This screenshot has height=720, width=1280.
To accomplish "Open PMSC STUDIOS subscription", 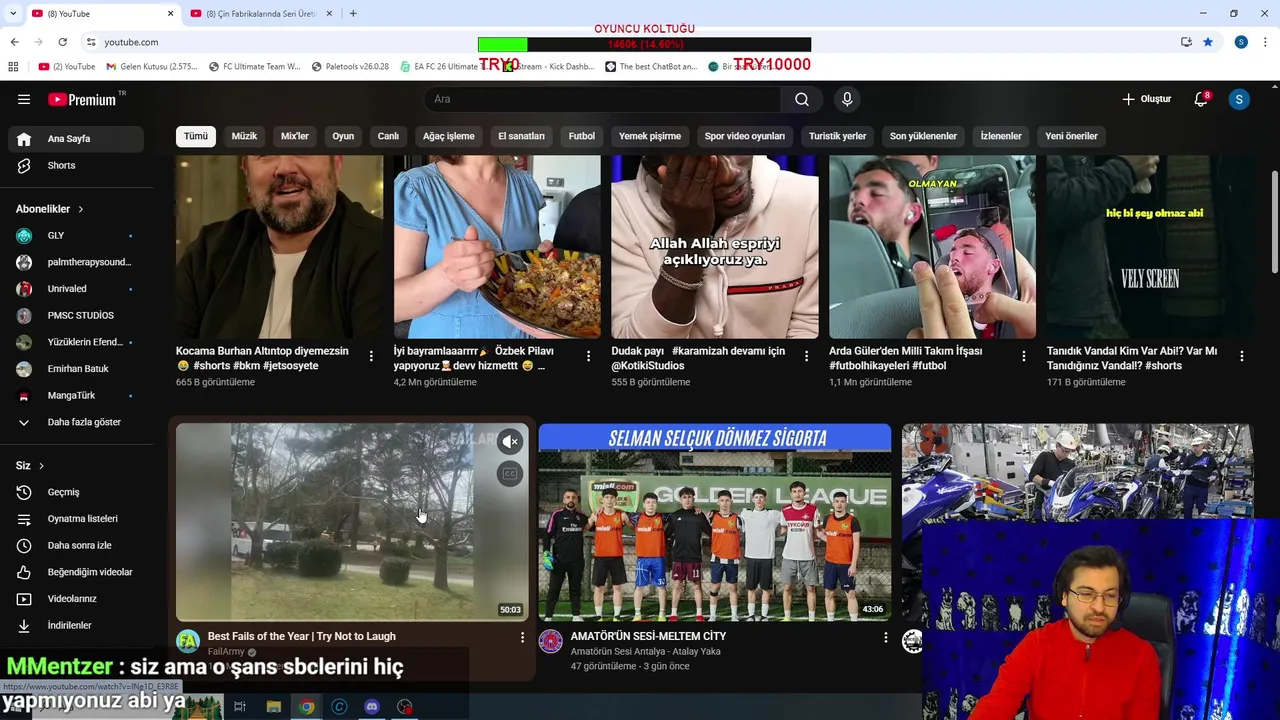I will coord(76,315).
